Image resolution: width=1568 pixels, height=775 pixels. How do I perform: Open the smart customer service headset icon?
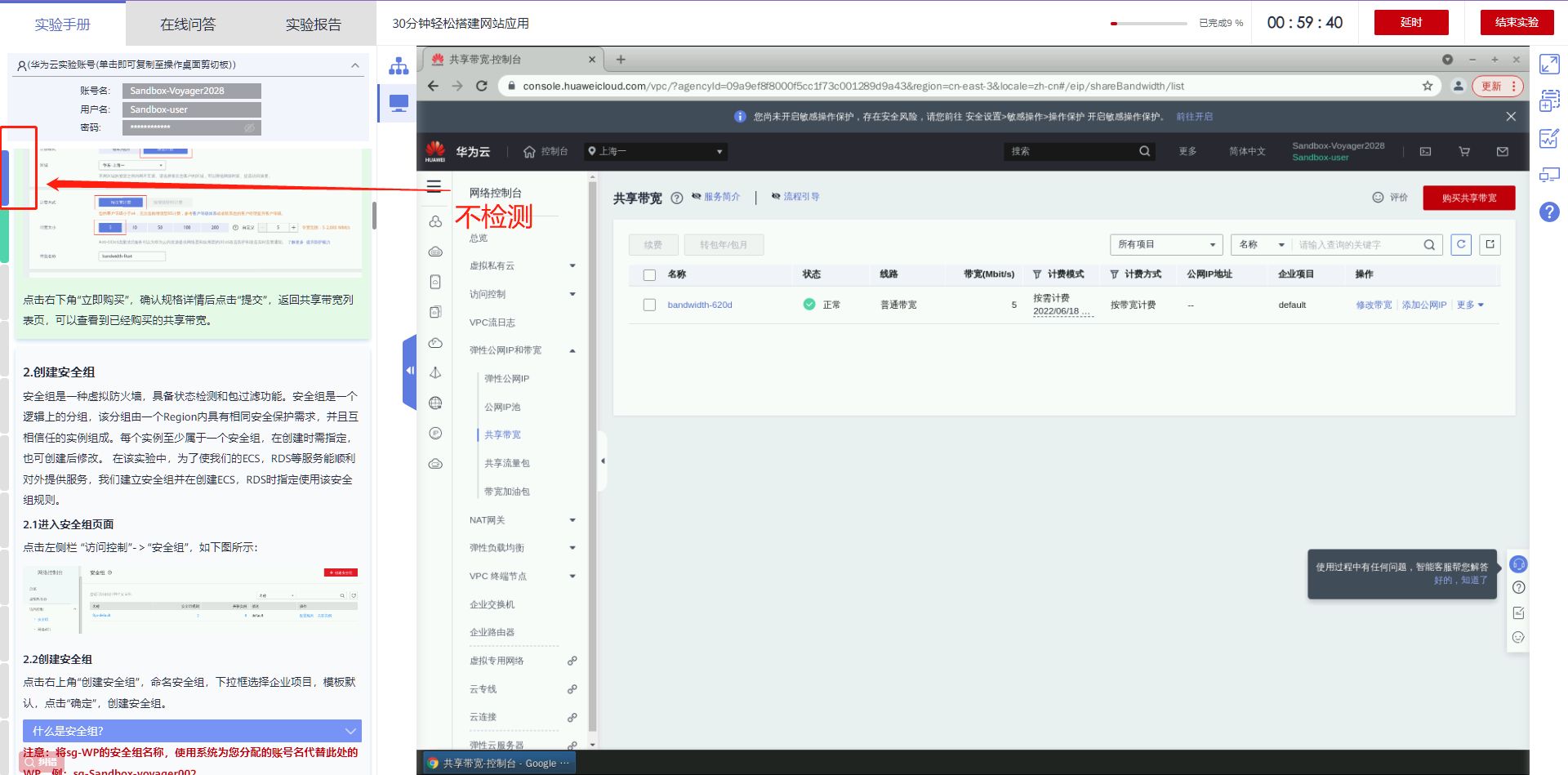point(1518,564)
